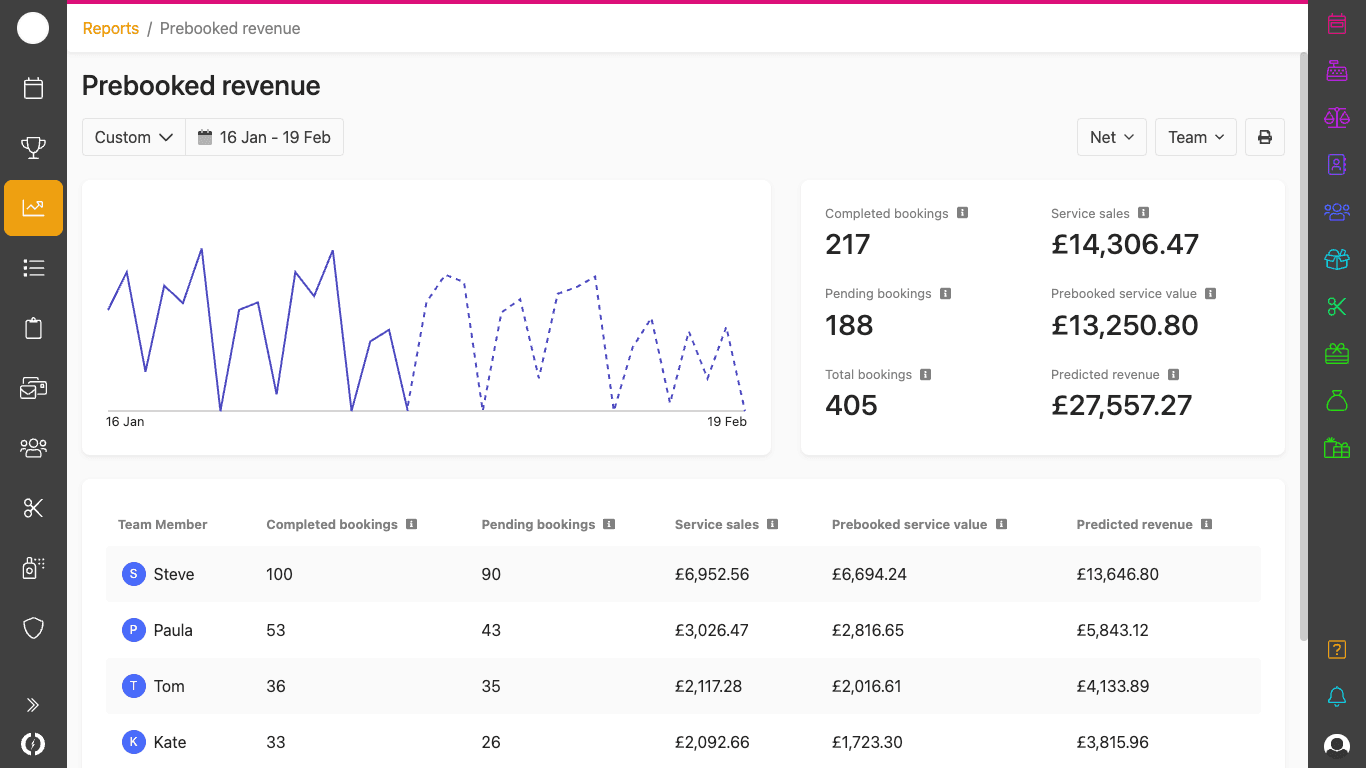The width and height of the screenshot is (1366, 768).
Task: Open the Custom date preset dropdown
Action: tap(133, 137)
